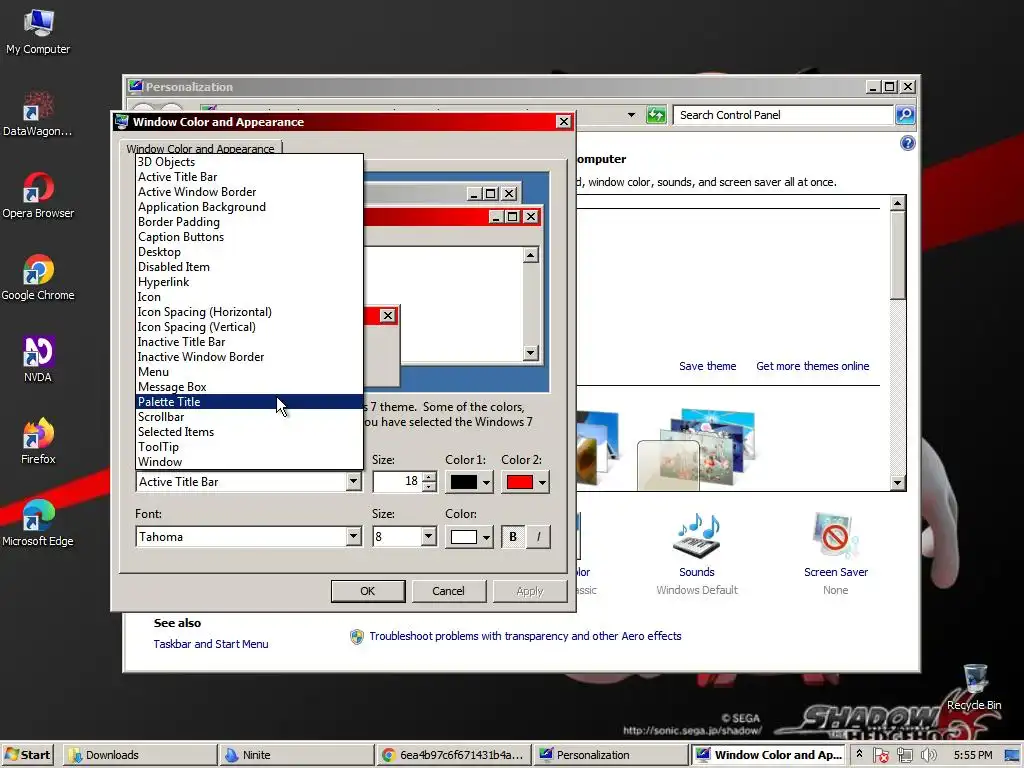Open Get more themes online link
The height and width of the screenshot is (768, 1024).
812,366
